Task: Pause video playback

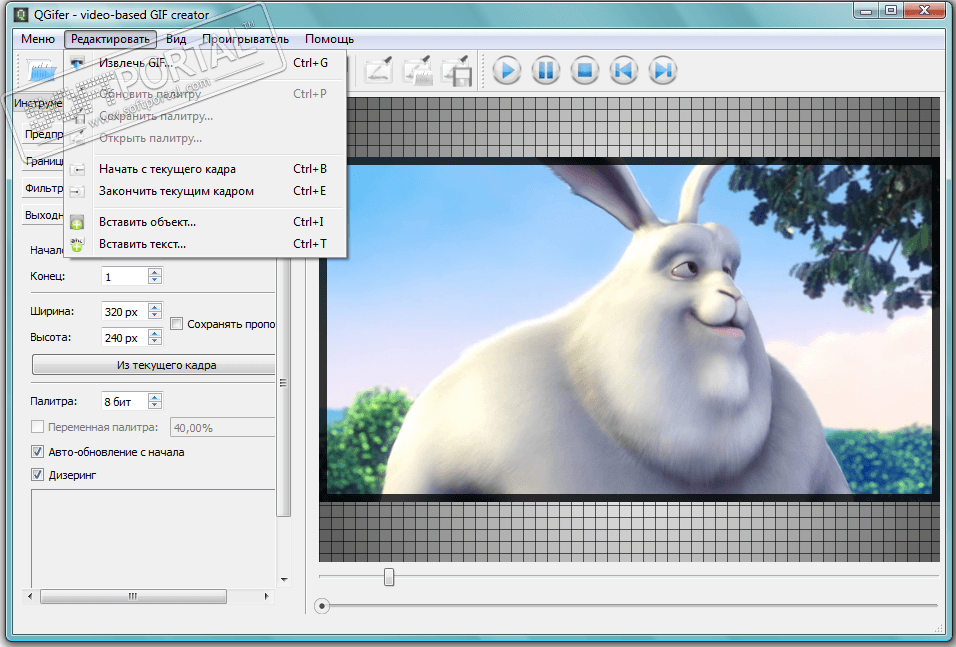Action: (x=545, y=71)
